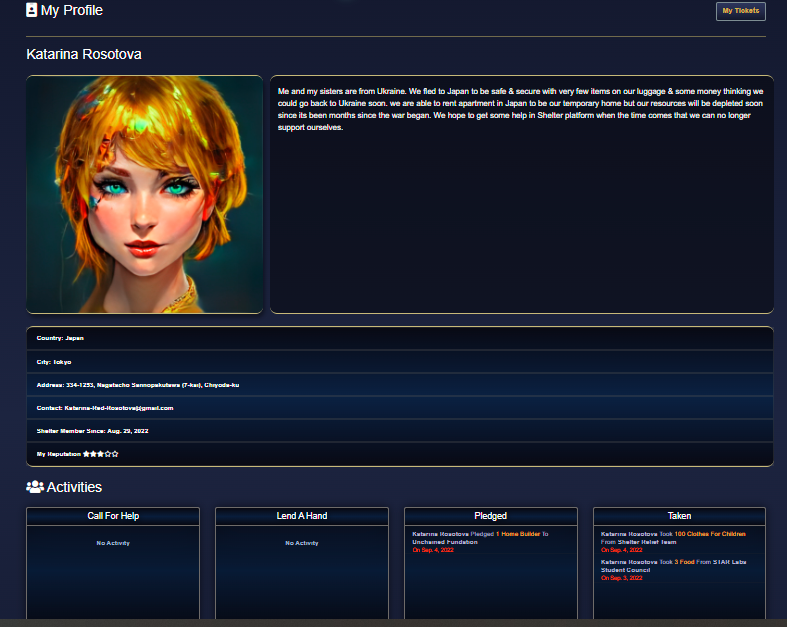Viewport: 788px width, 628px height.
Task: Click the profile biography about Ukraine
Action: pyautogui.click(x=521, y=109)
